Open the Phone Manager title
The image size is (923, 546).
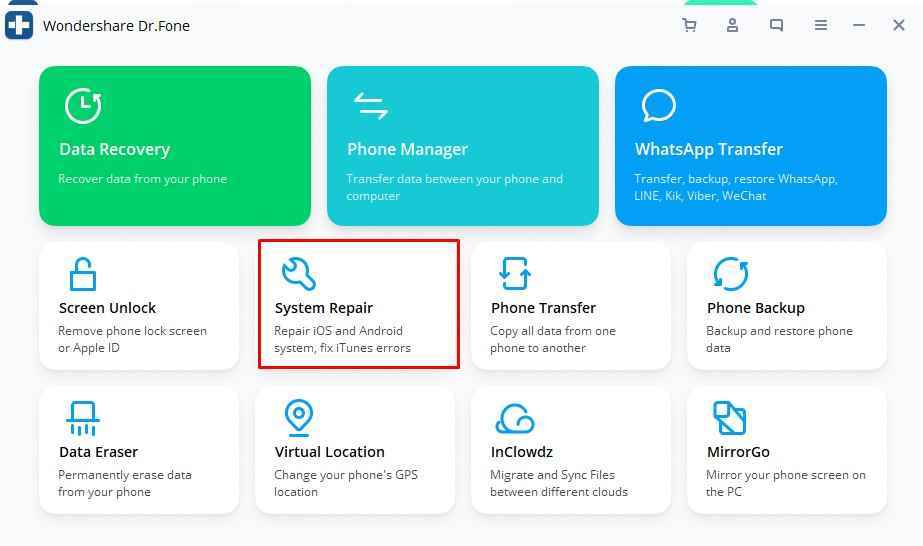tap(407, 149)
